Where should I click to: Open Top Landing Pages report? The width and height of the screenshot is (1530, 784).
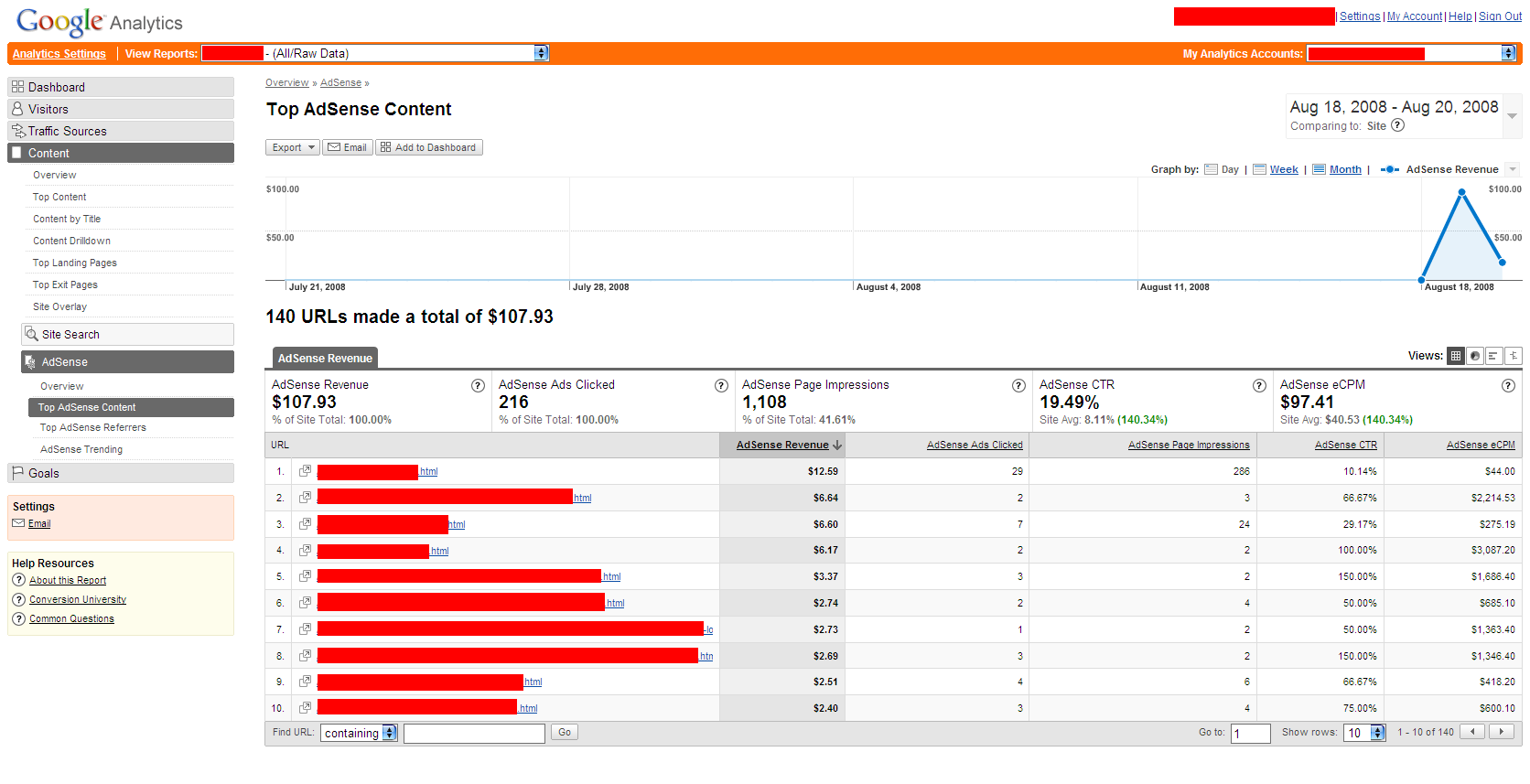click(75, 263)
